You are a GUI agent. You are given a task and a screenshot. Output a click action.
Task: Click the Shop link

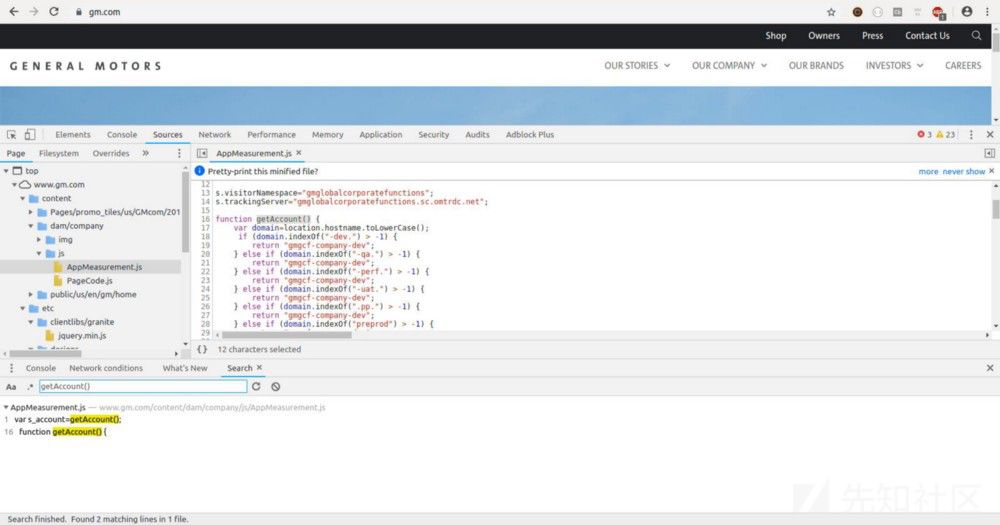pos(776,36)
